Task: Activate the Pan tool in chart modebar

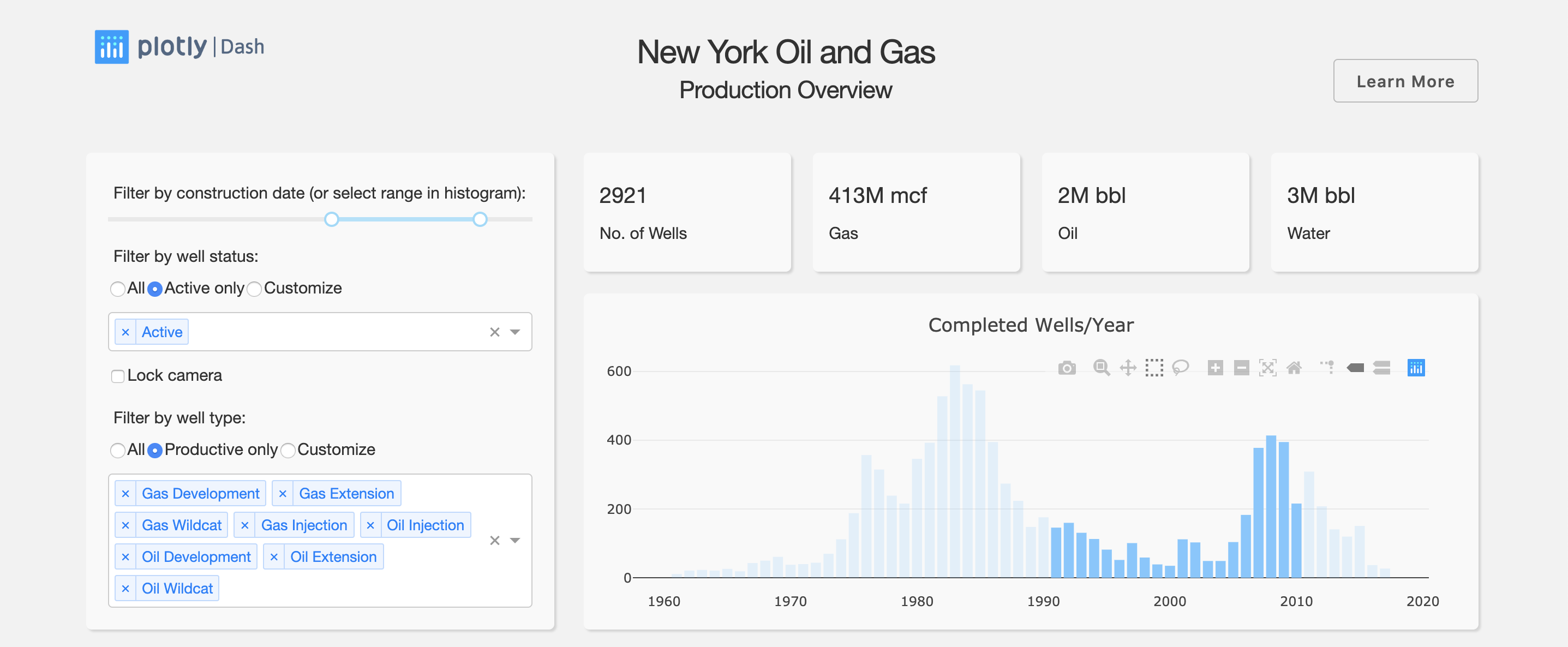Action: tap(1128, 368)
